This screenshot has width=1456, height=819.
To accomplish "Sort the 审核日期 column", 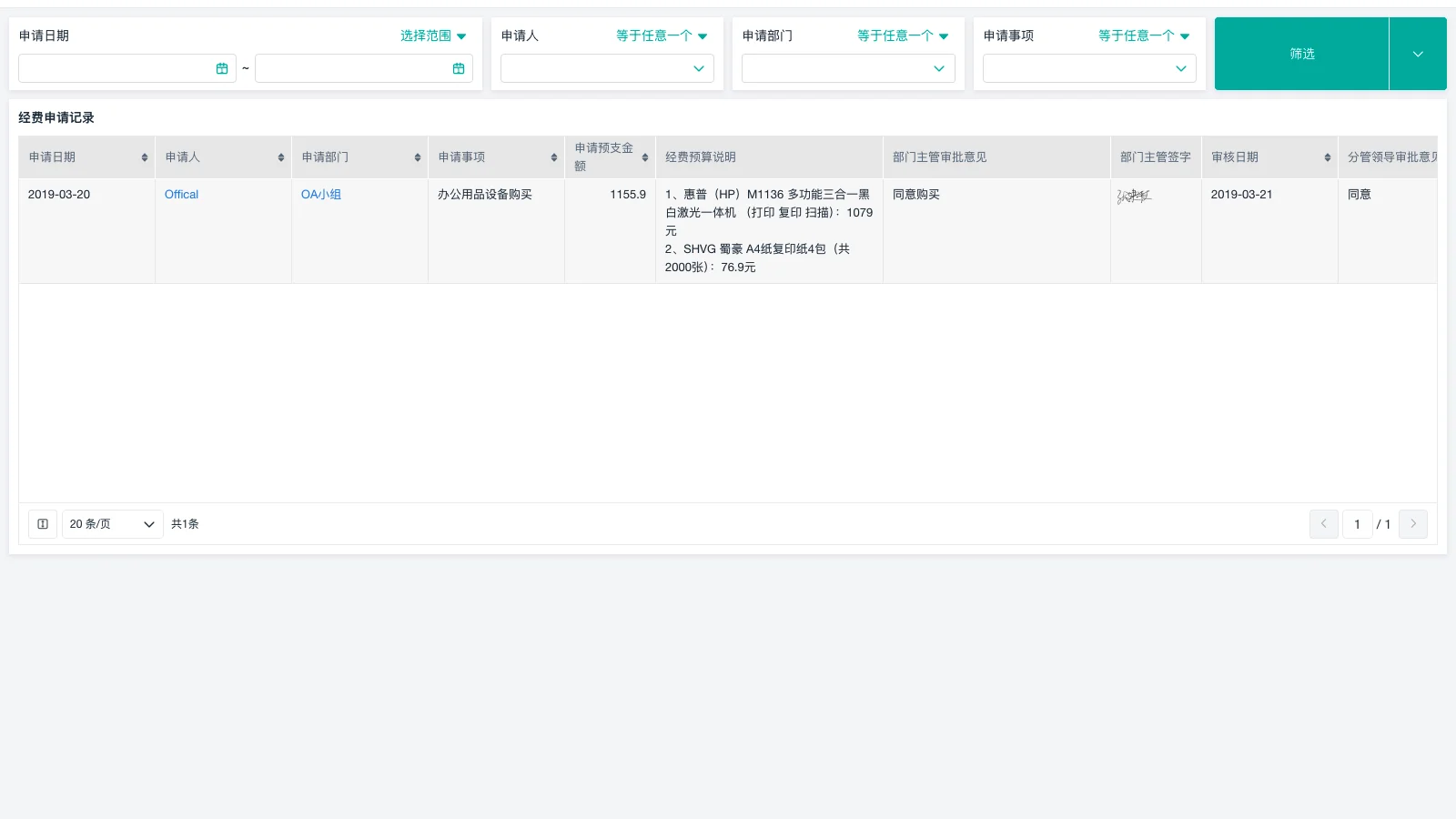I will tap(1327, 157).
